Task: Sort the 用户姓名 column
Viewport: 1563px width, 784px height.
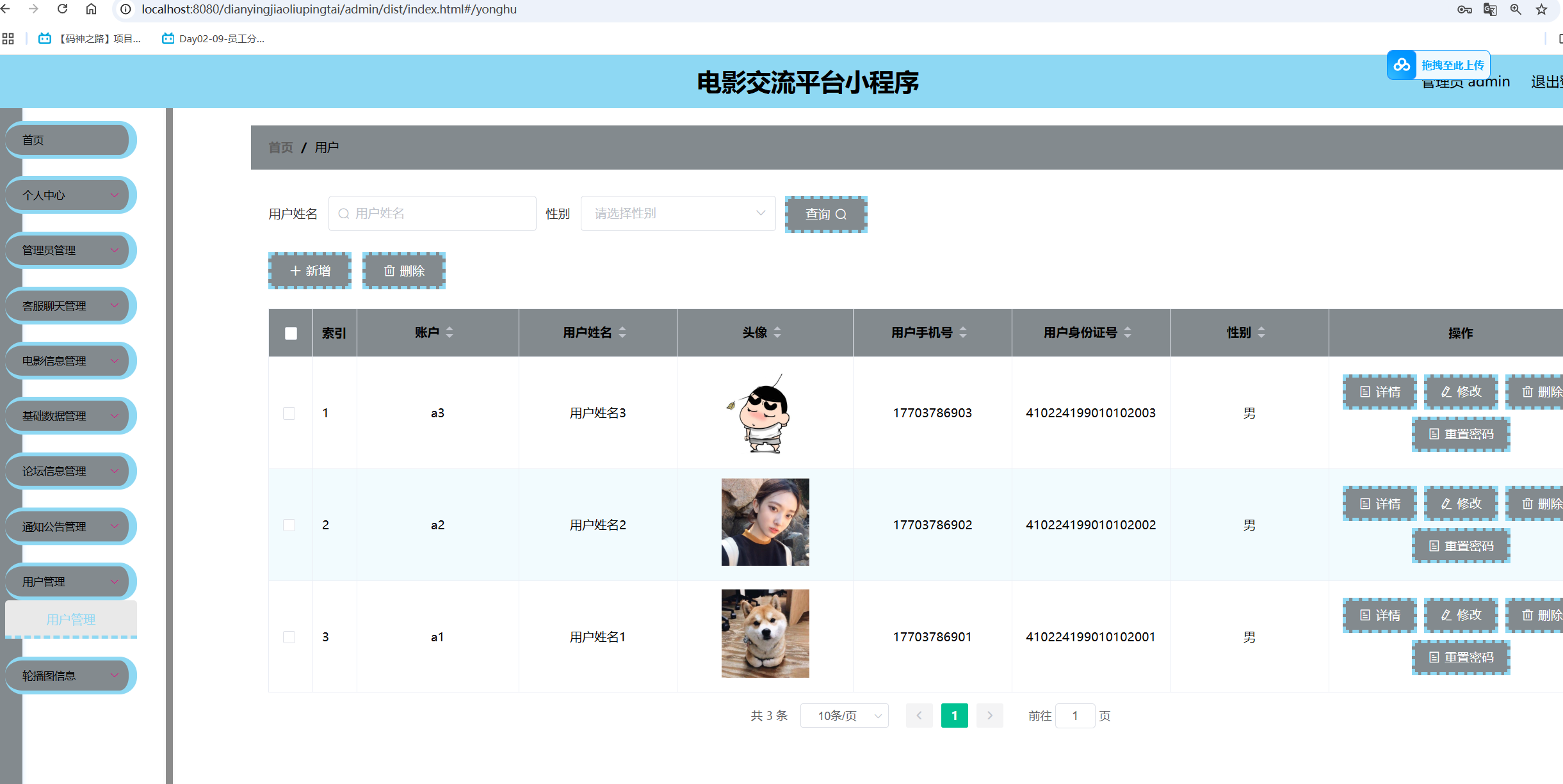Action: point(622,332)
